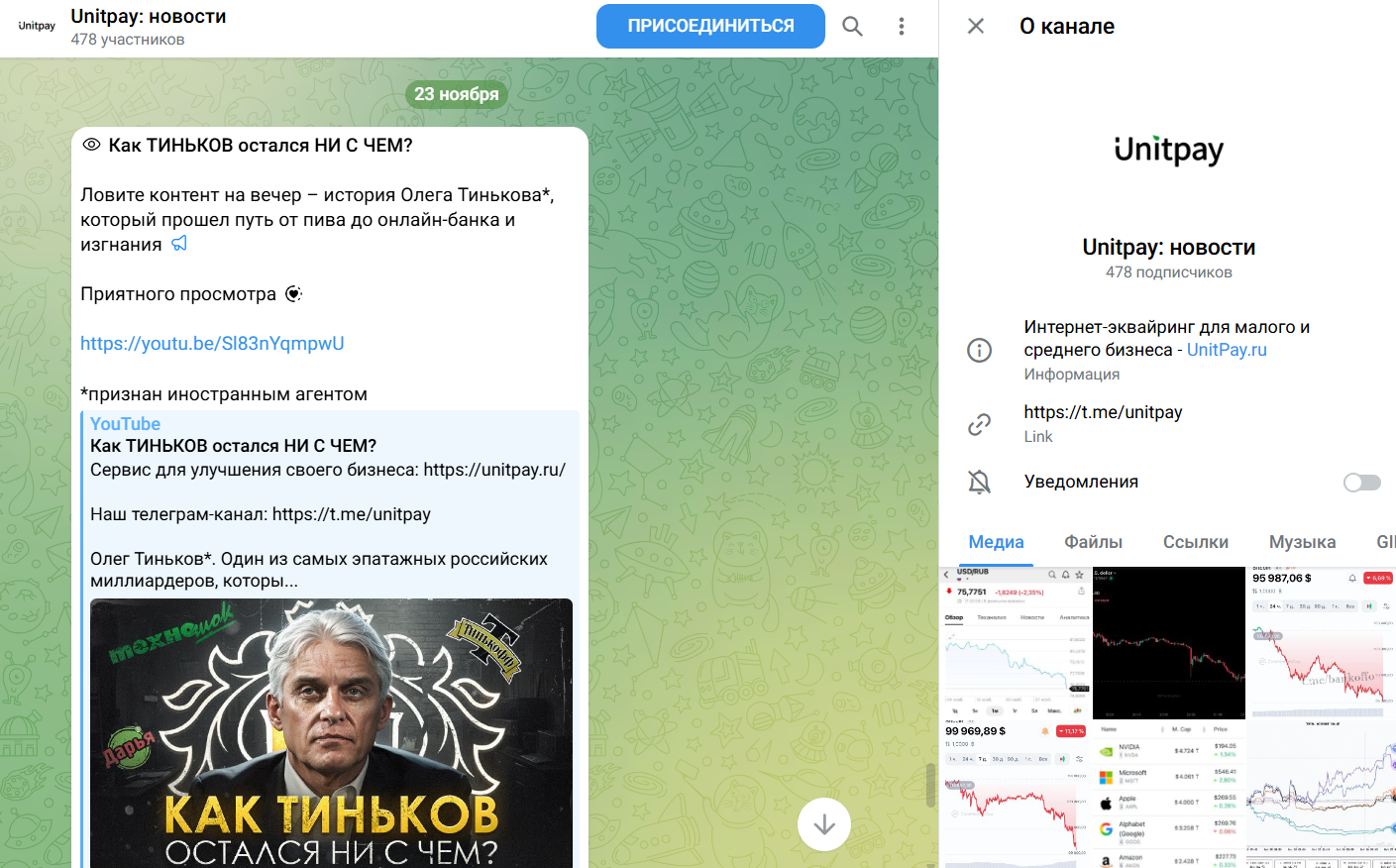Toggle the Уведомления notifications switch
The image size is (1396, 868).
tap(1362, 482)
